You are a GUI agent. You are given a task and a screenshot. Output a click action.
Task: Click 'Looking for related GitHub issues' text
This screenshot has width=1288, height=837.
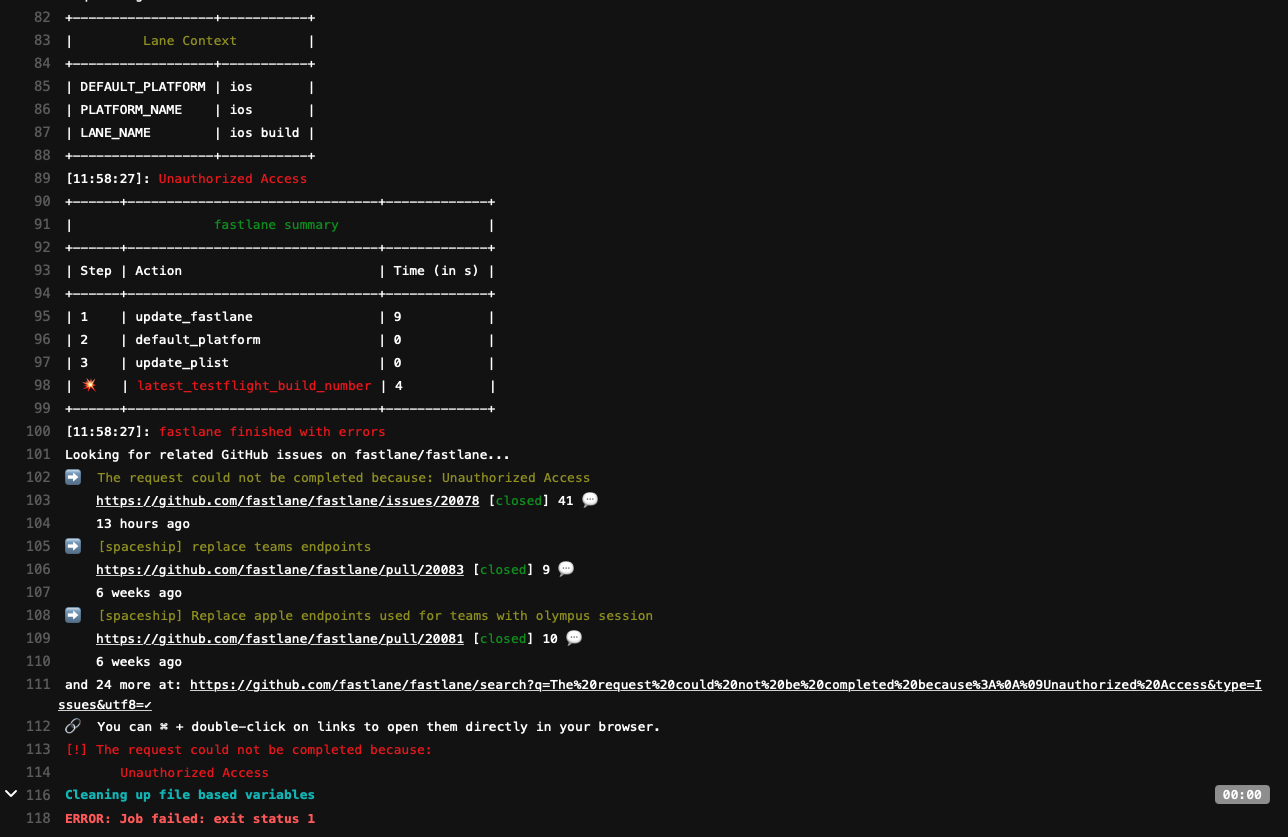[288, 455]
